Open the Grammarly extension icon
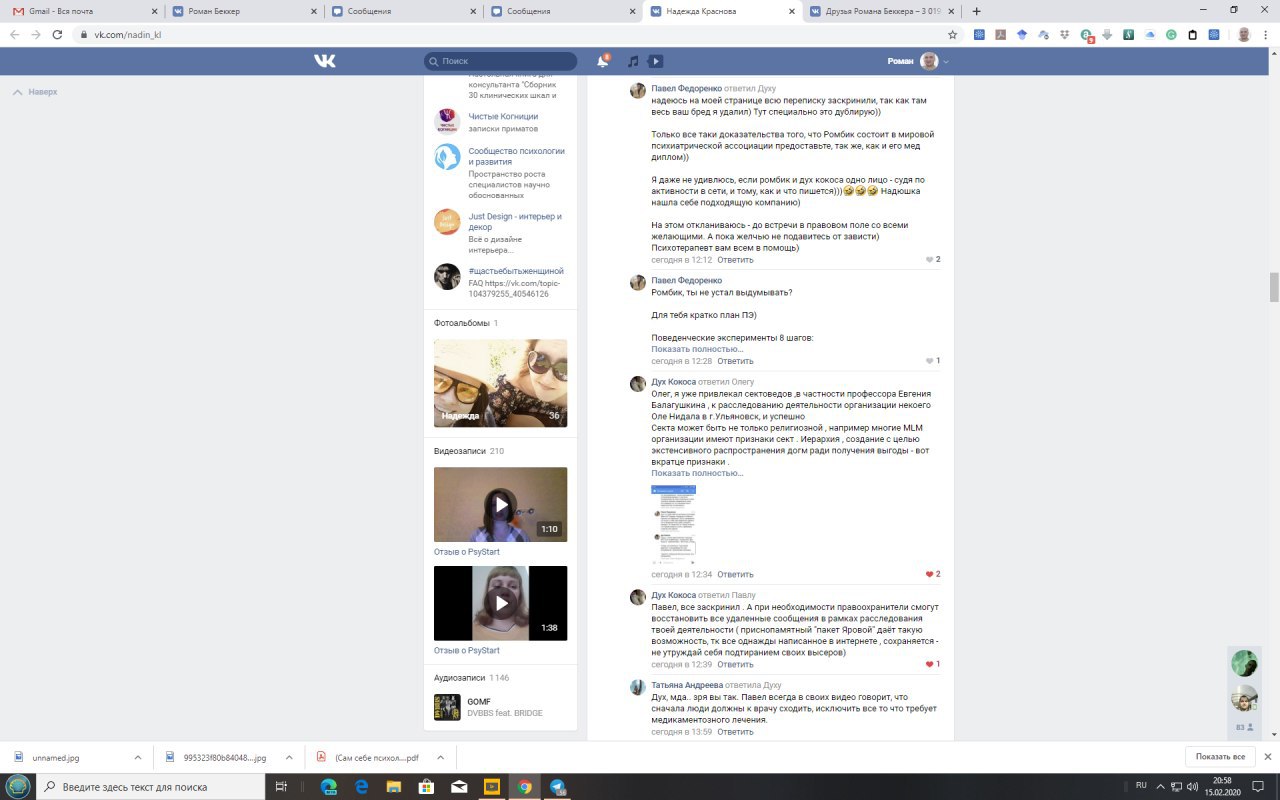 (x=1171, y=34)
